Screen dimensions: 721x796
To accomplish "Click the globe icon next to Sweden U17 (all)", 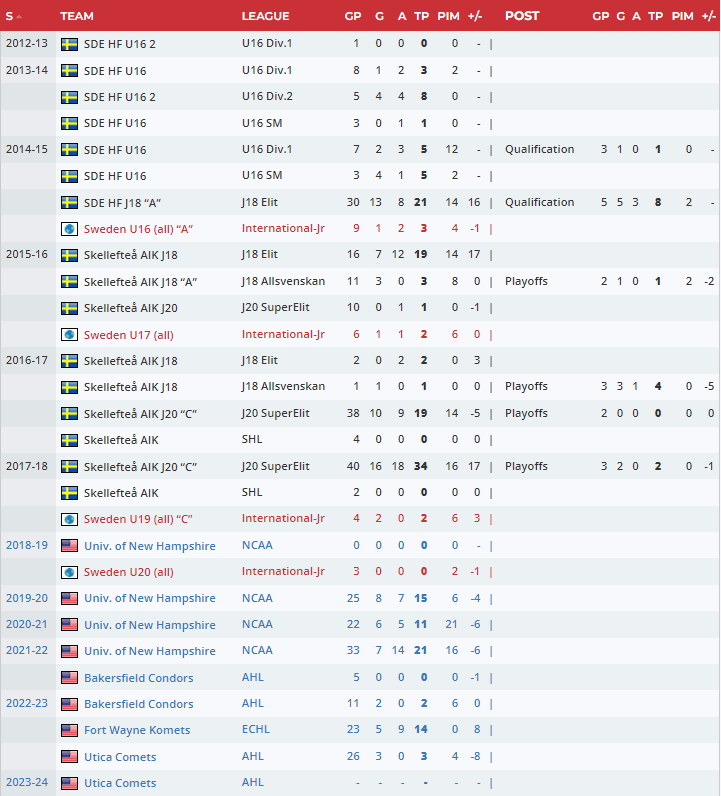I will [x=70, y=334].
